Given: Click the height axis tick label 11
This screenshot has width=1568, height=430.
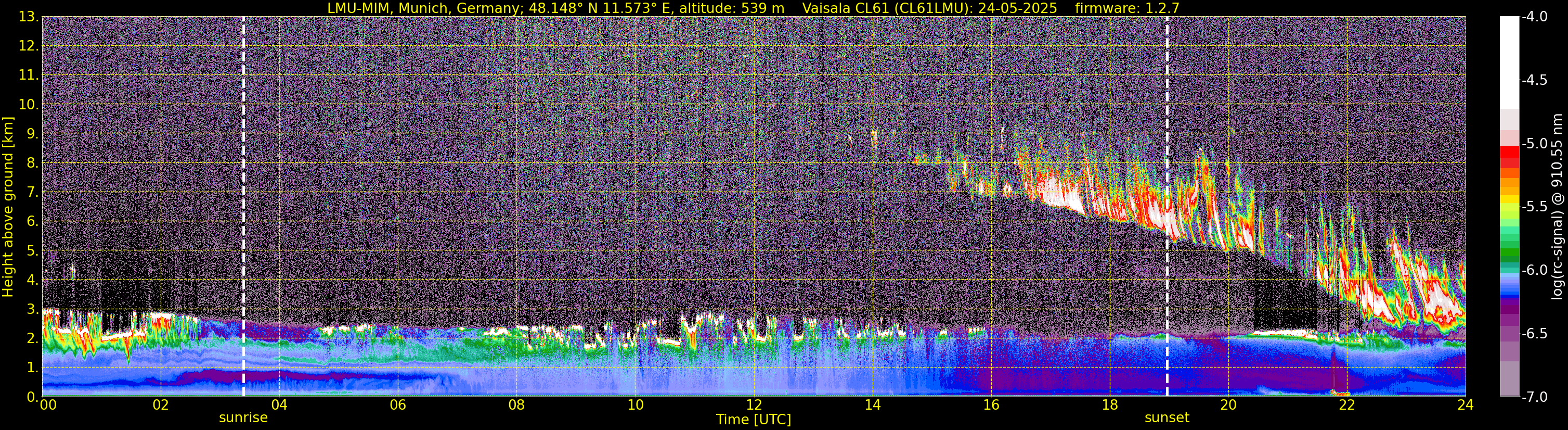Looking at the screenshot, I should tap(28, 75).
